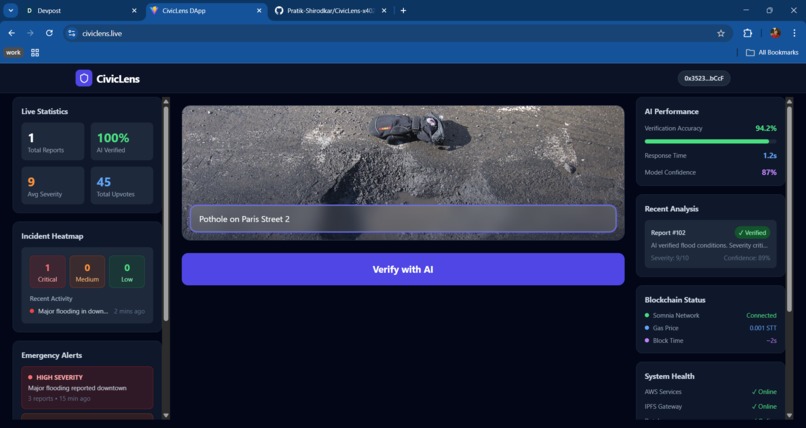806x428 pixels.
Task: Bookmark this page with the star icon
Action: 721,33
